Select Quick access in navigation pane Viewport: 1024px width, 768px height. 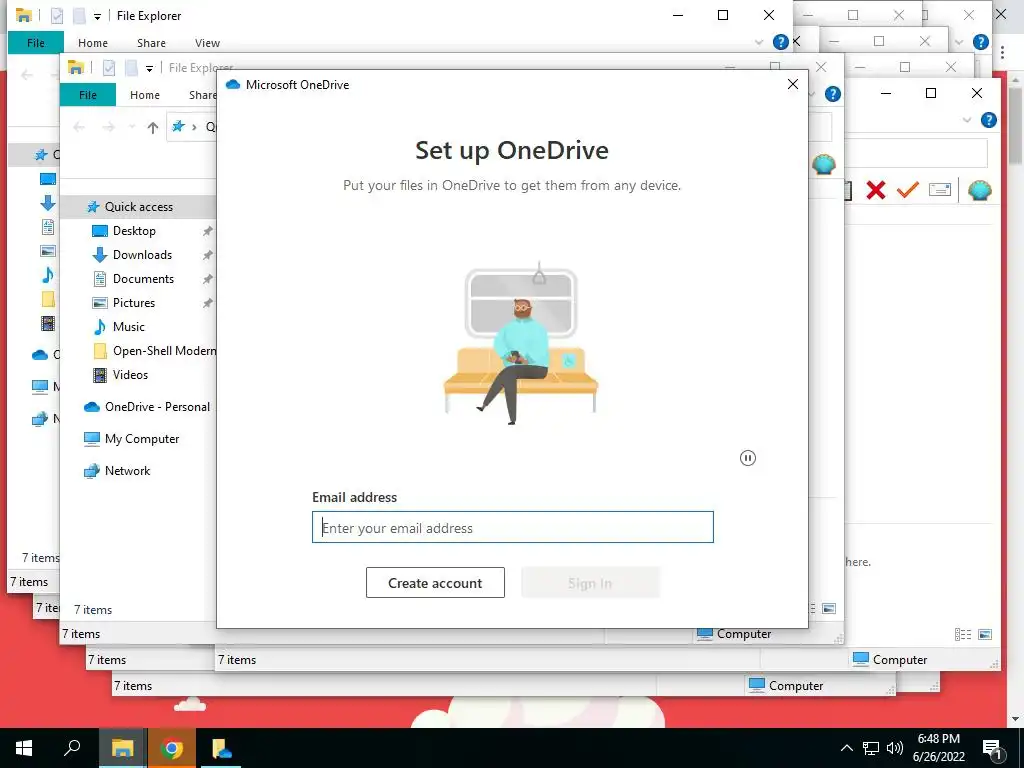click(138, 206)
